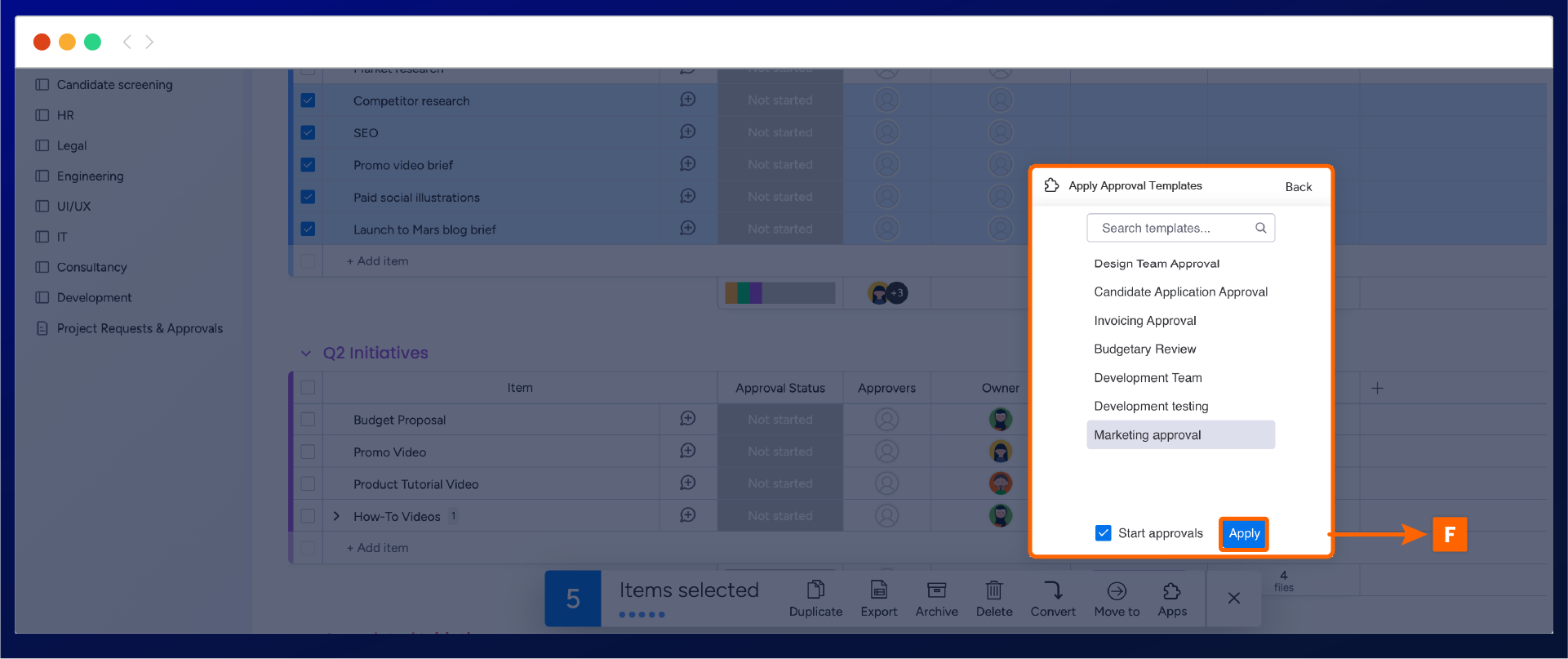Deselect the Competitor research row checkbox

[x=308, y=100]
